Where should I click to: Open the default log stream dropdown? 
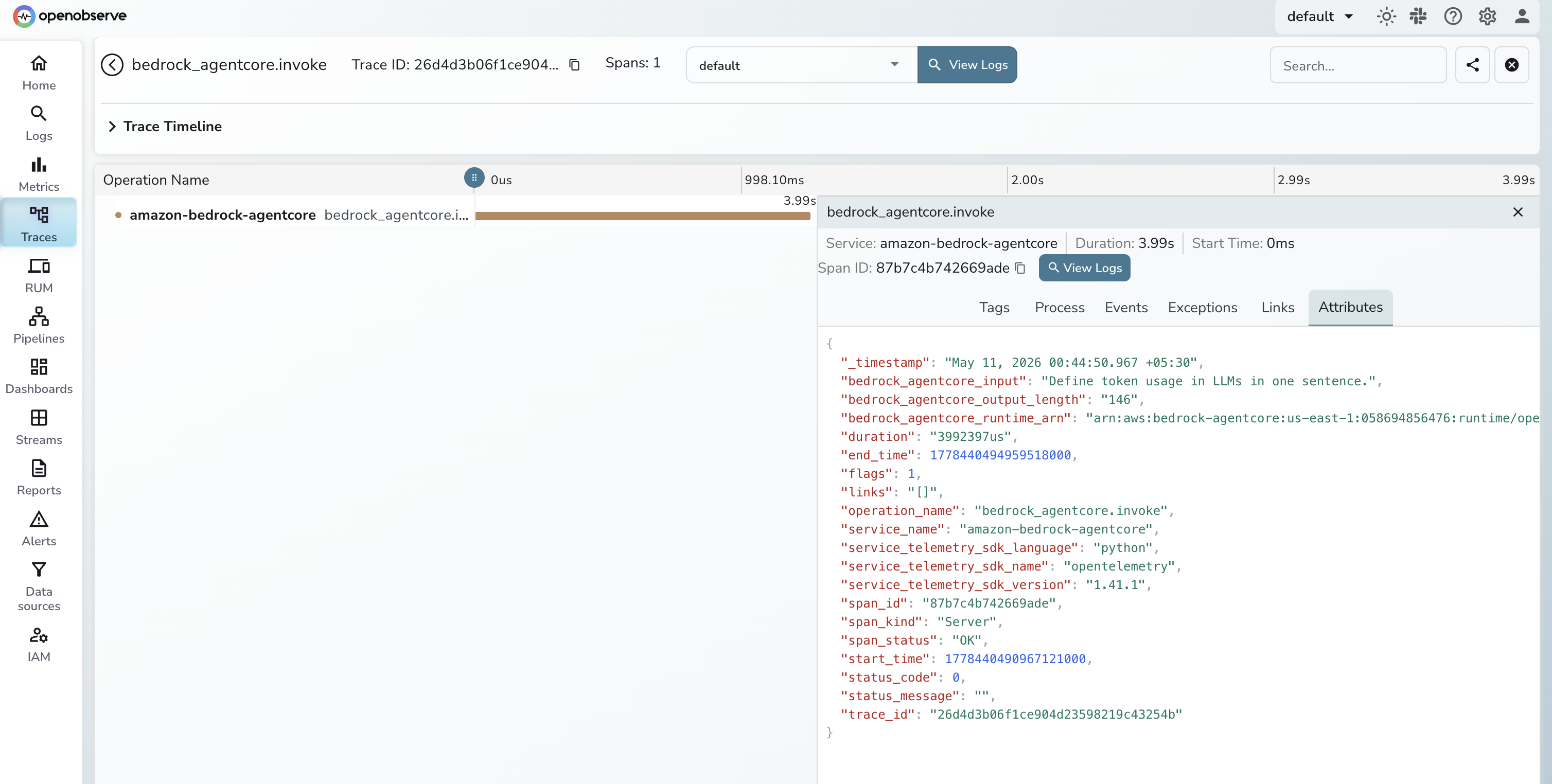coord(801,65)
